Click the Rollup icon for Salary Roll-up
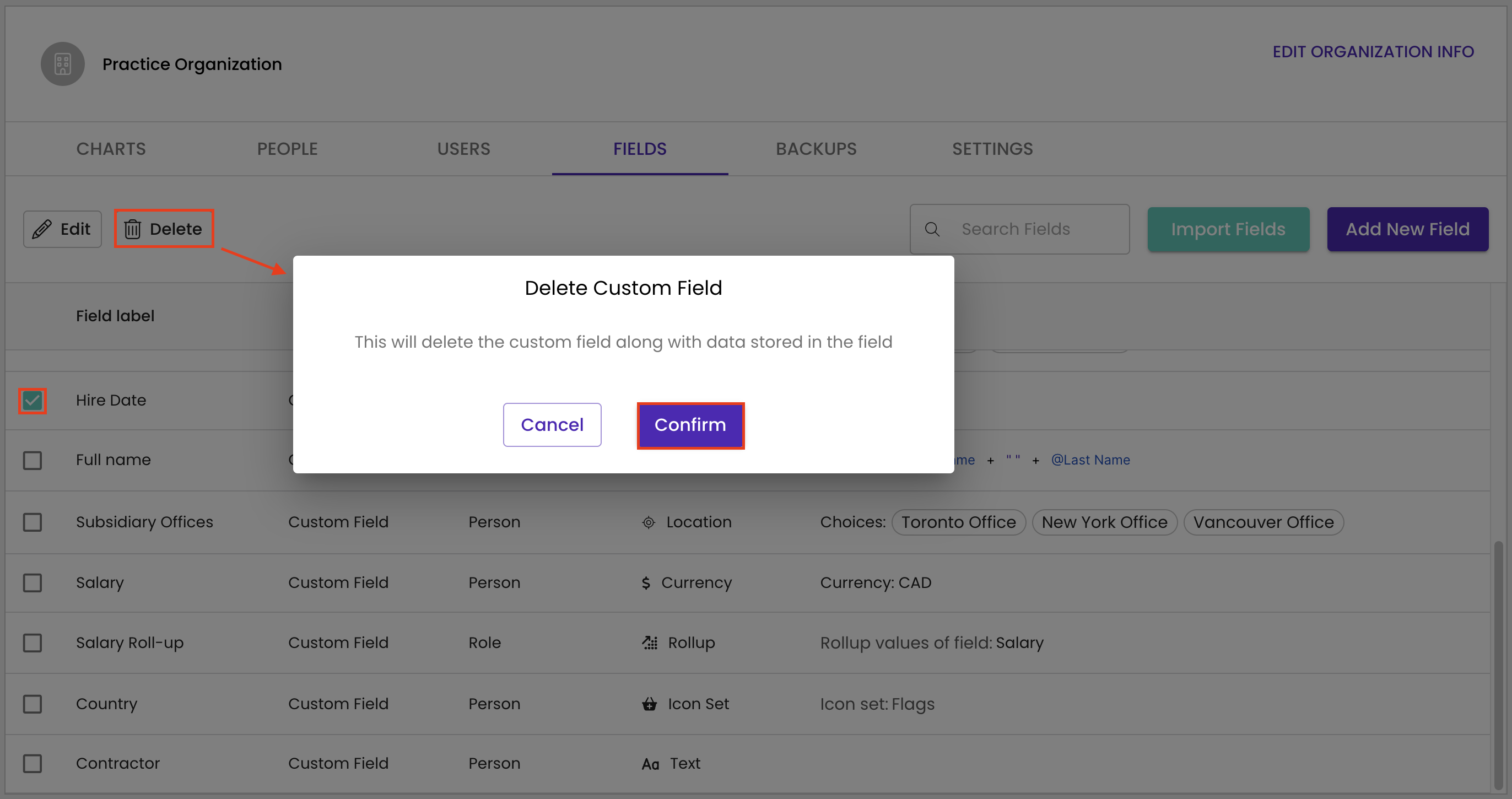Image resolution: width=1512 pixels, height=799 pixels. click(x=649, y=643)
